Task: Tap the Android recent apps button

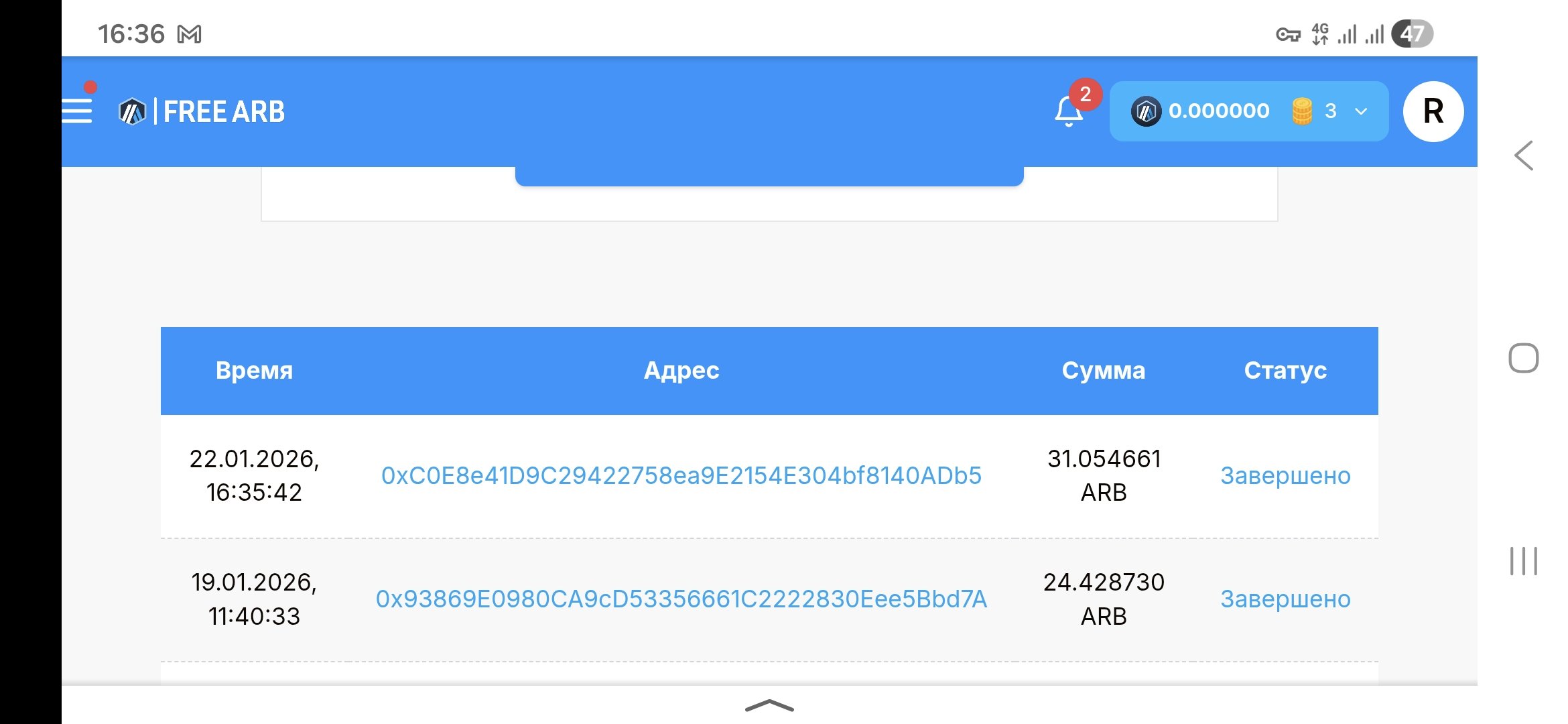Action: (x=1523, y=561)
